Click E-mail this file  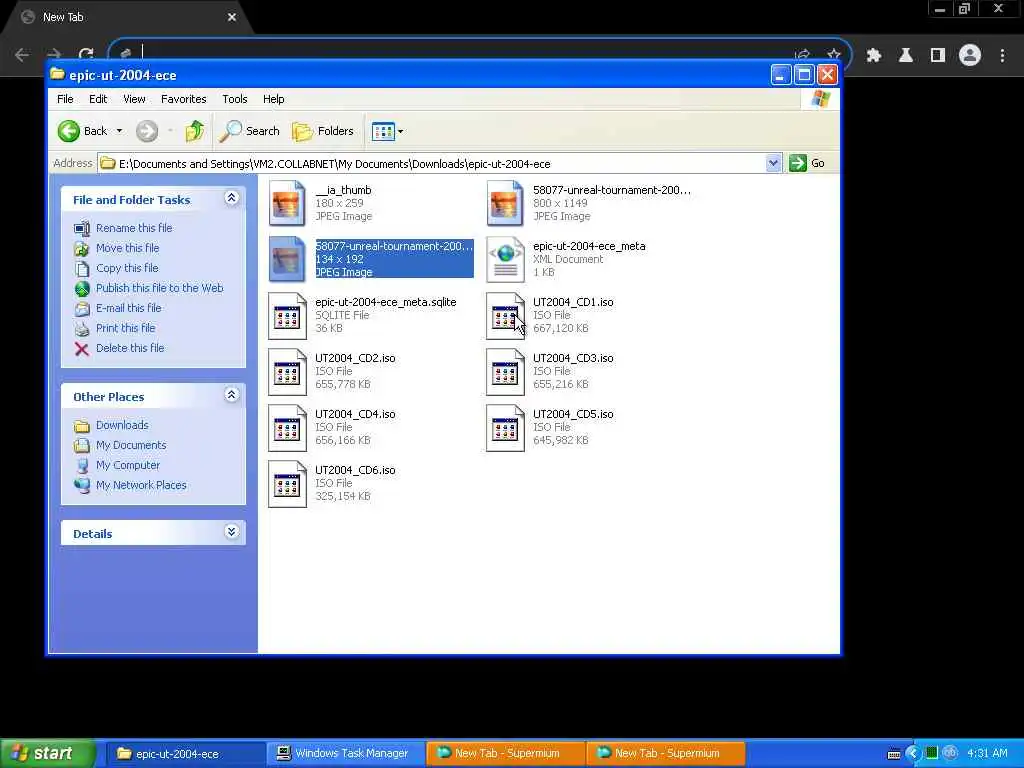pos(129,308)
